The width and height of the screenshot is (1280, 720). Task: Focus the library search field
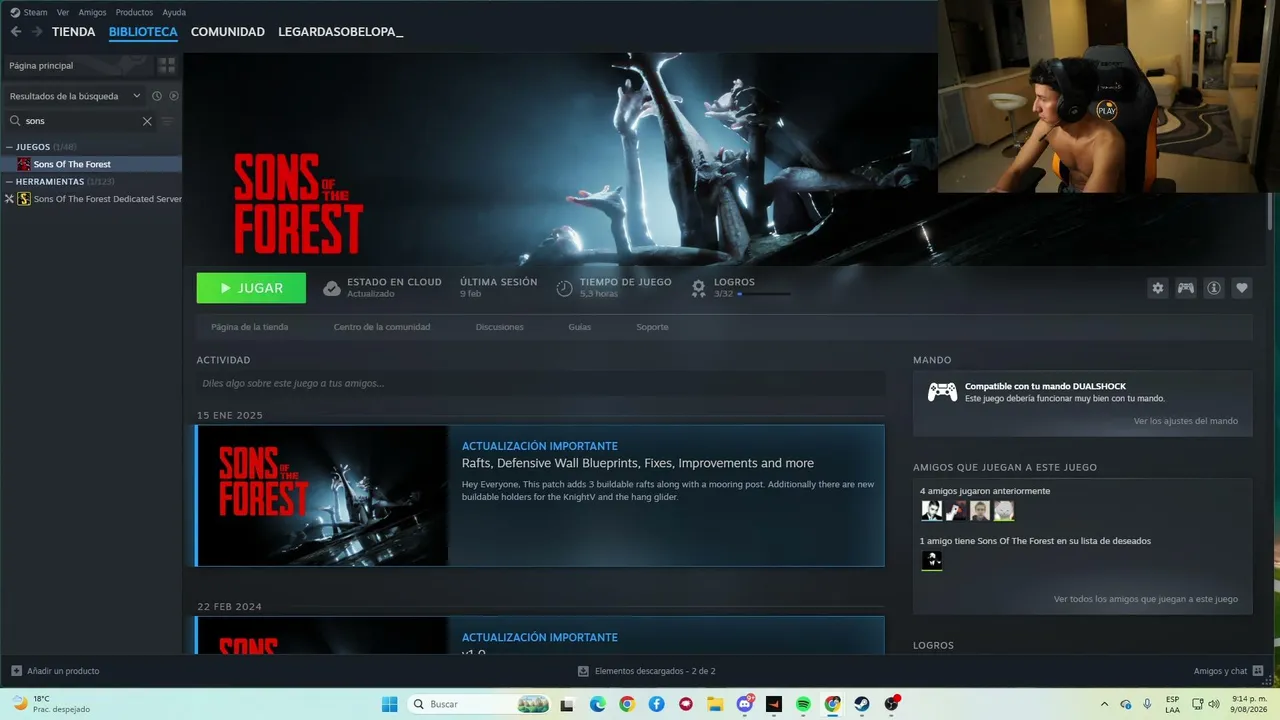pos(82,121)
